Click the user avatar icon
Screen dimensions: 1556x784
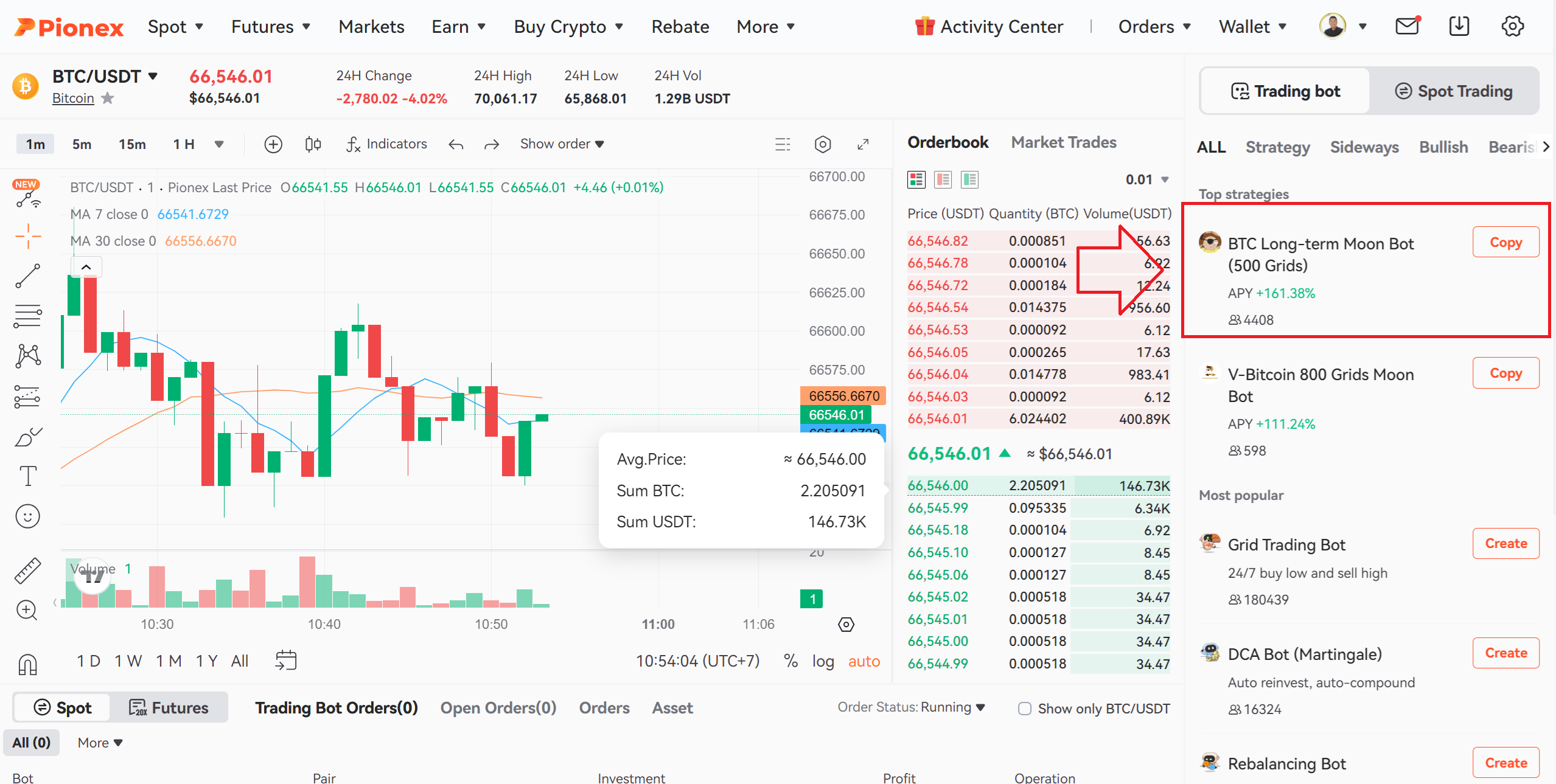tap(1333, 26)
